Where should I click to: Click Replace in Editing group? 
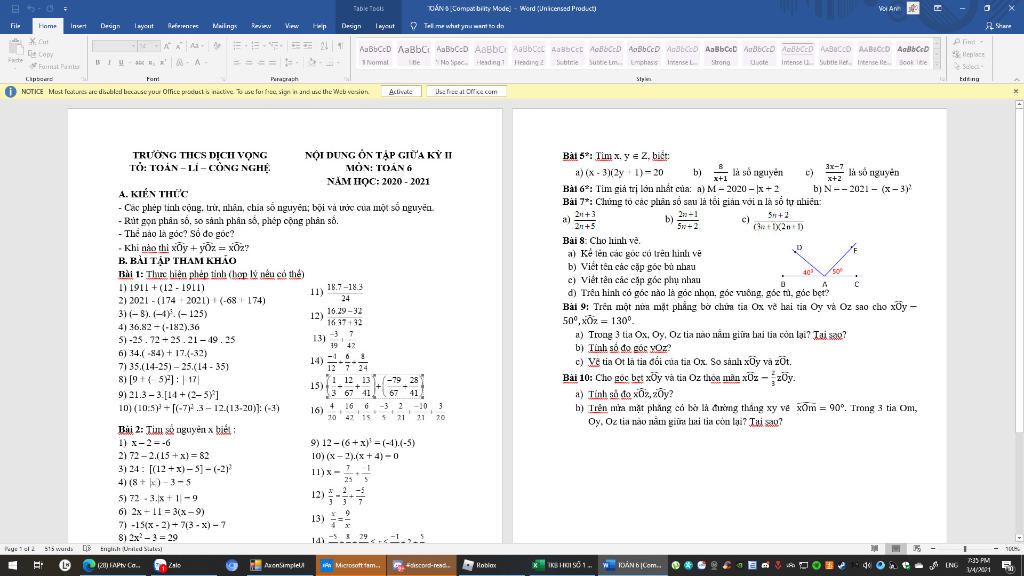[x=968, y=54]
